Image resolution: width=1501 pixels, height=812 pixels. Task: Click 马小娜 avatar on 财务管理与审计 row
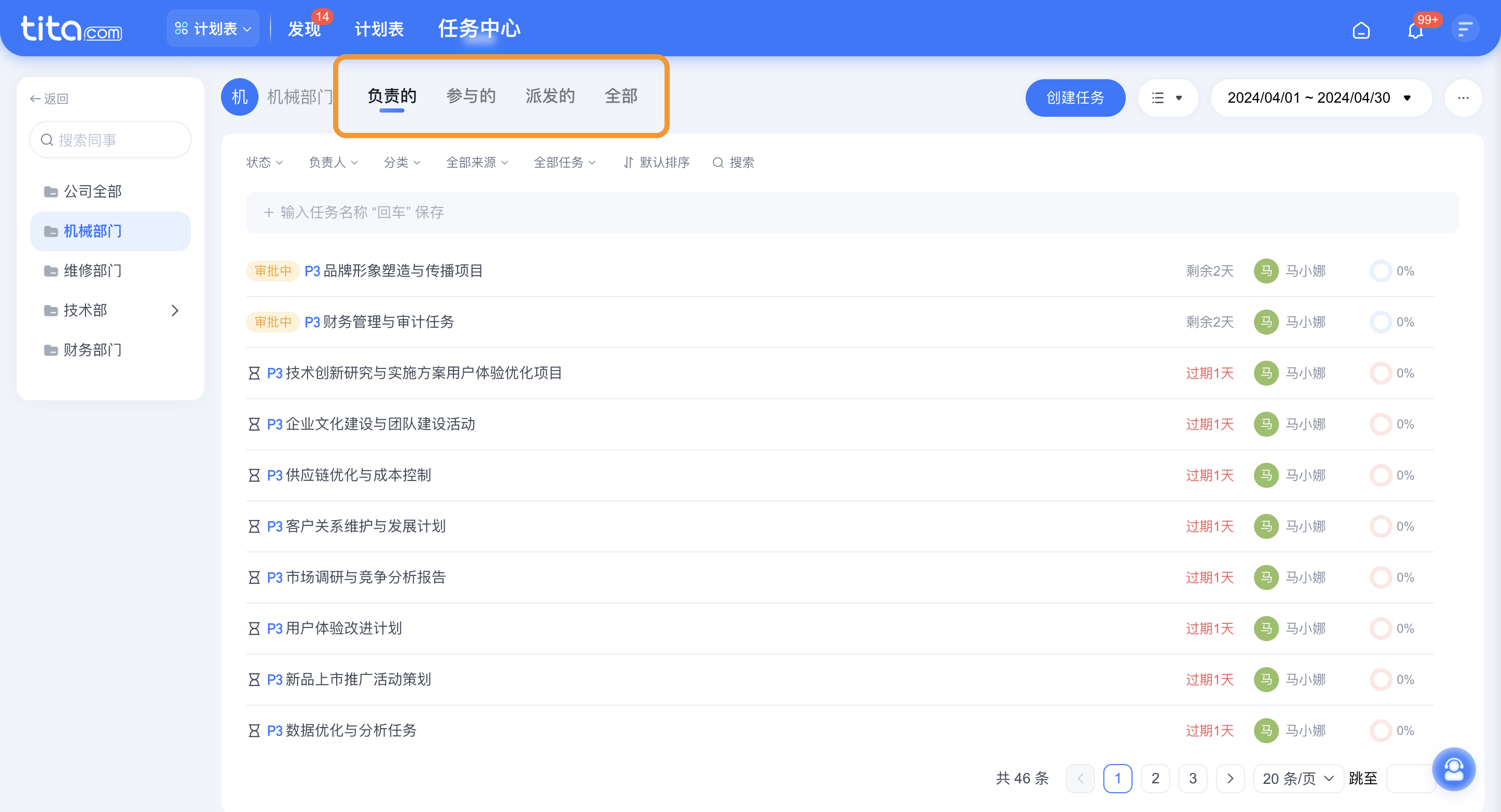click(x=1266, y=322)
